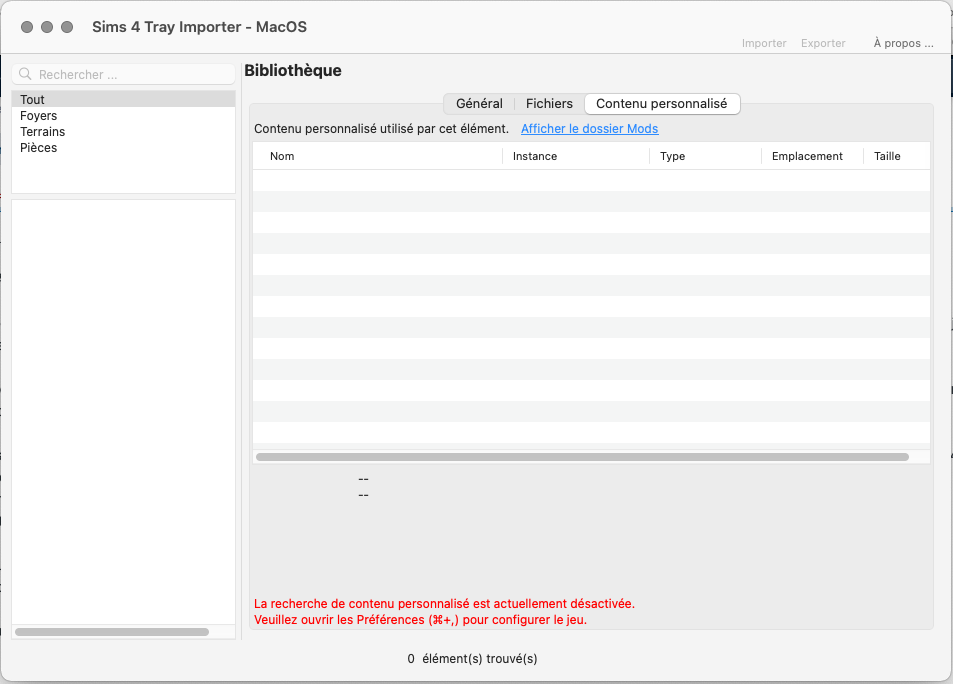Sort by the Nom column header

point(378,156)
